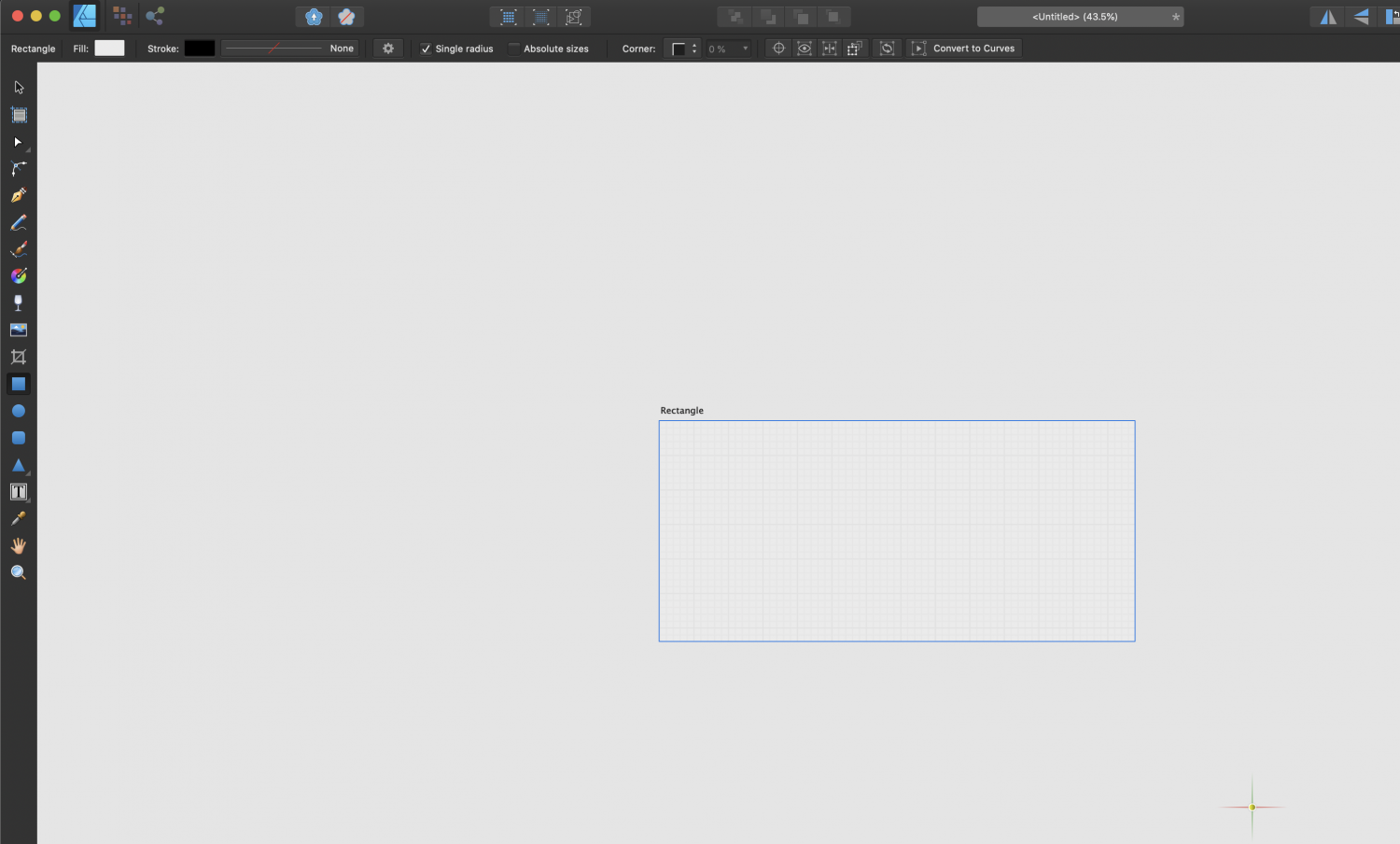
Task: Select the Pencil tool in sidebar
Action: [19, 223]
